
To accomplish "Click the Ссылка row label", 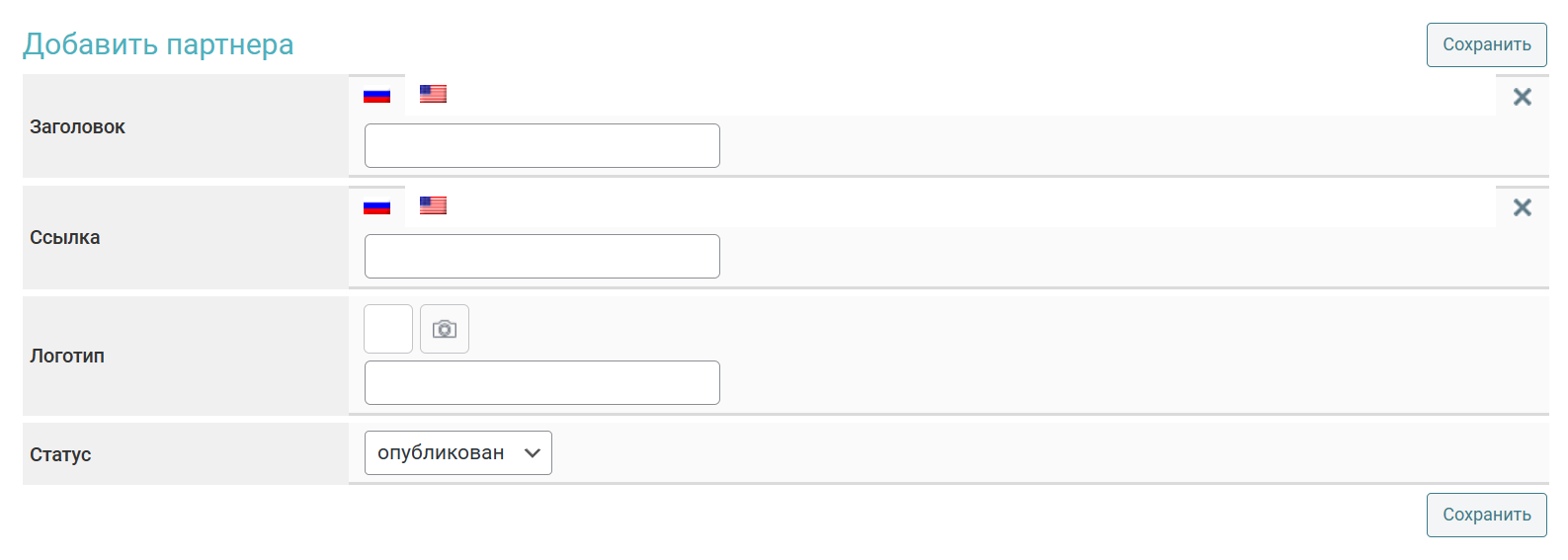I will [x=64, y=237].
